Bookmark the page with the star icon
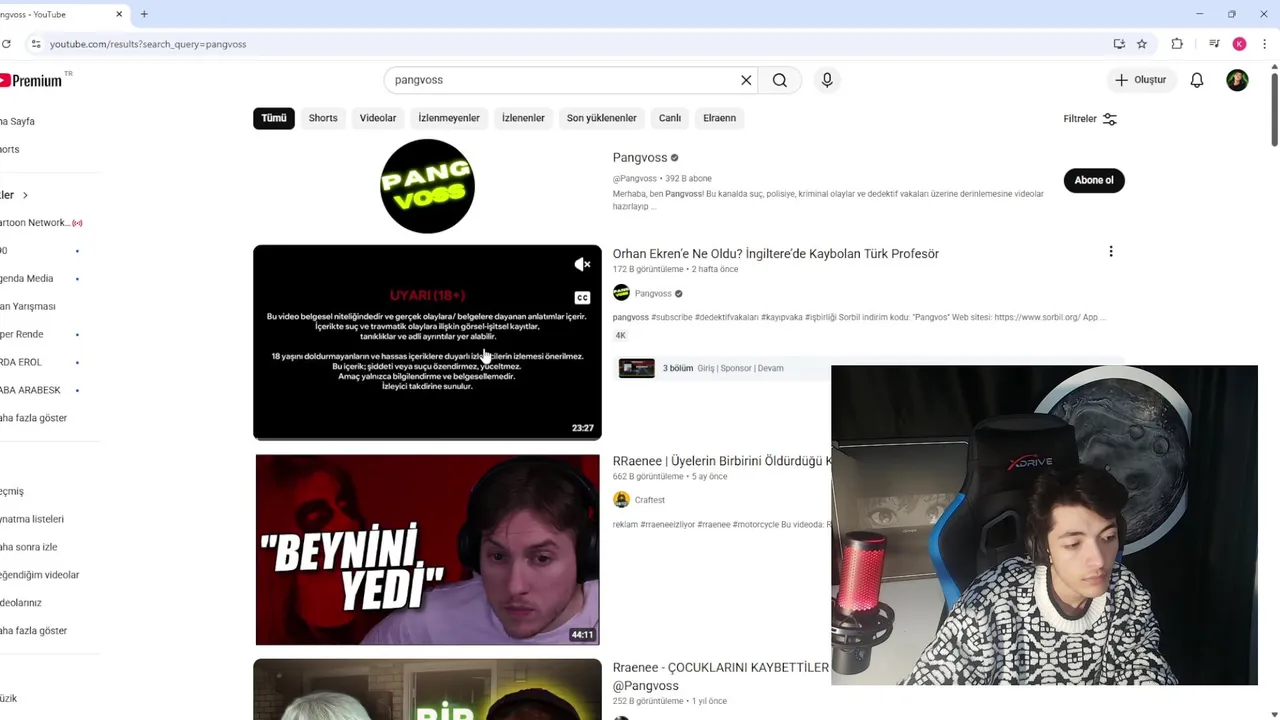 click(1142, 44)
